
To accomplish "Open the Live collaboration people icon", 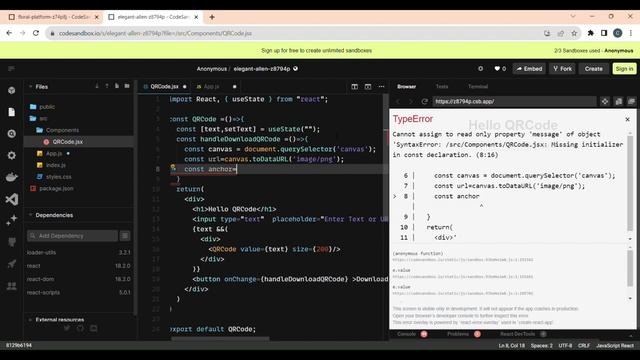I will click(x=11, y=286).
